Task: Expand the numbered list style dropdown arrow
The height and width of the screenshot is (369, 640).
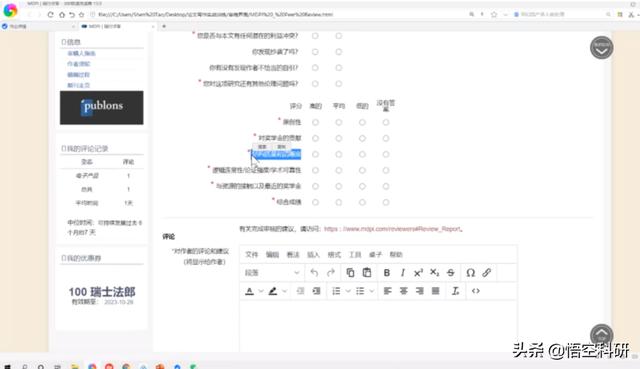Action: coord(348,291)
